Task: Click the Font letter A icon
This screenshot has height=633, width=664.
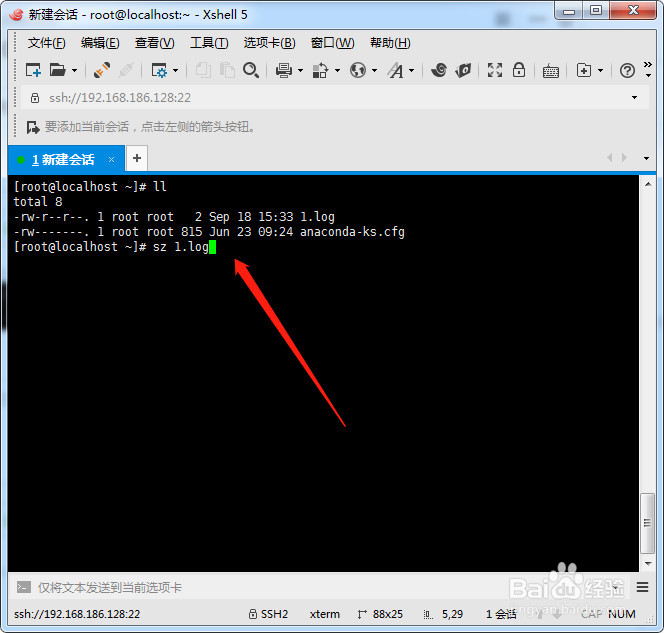Action: click(x=396, y=70)
